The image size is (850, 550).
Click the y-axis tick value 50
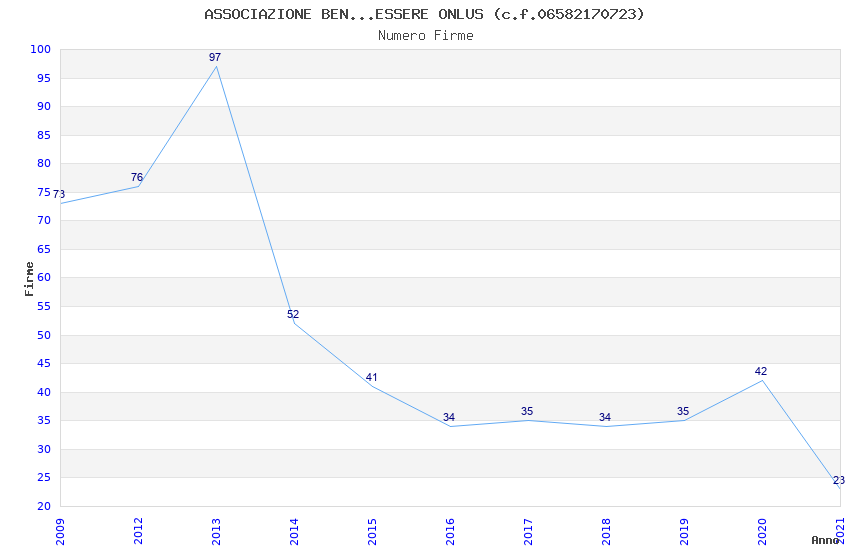click(x=44, y=335)
